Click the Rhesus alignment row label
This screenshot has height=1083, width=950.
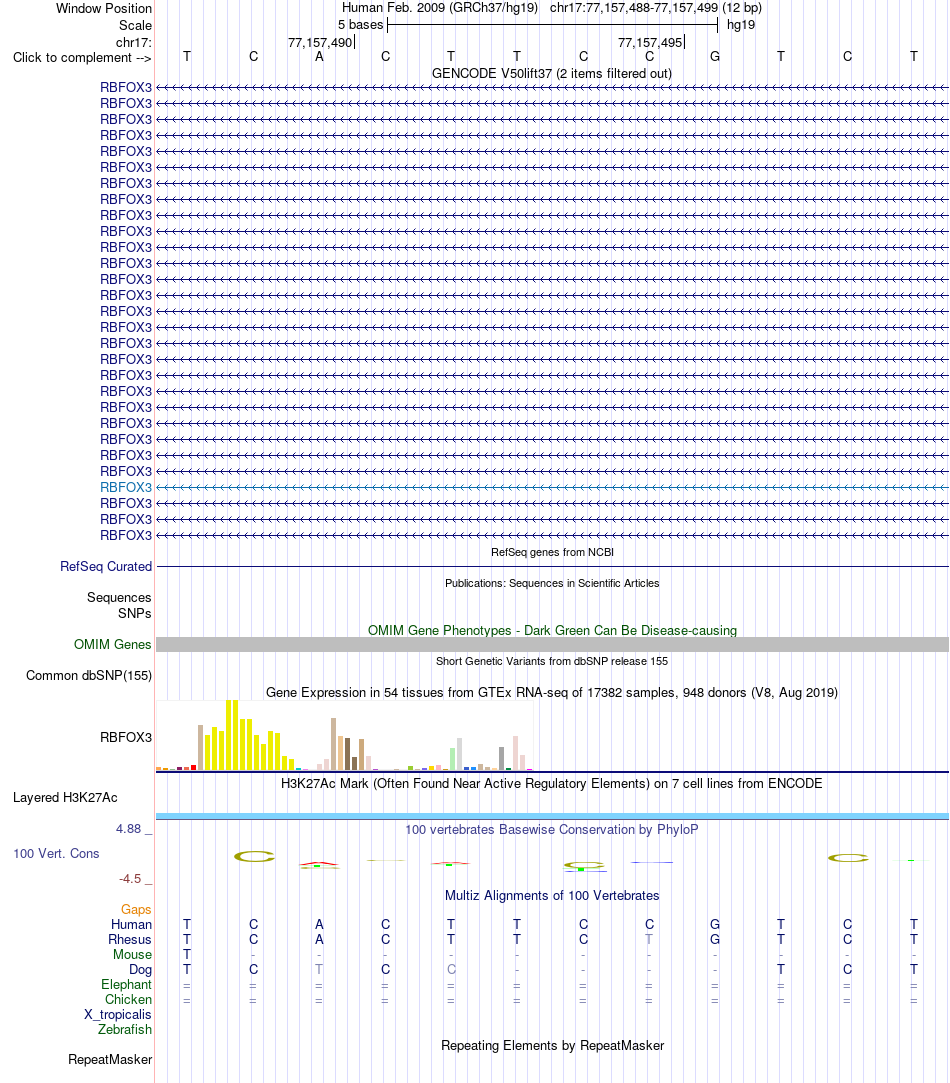pos(130,939)
